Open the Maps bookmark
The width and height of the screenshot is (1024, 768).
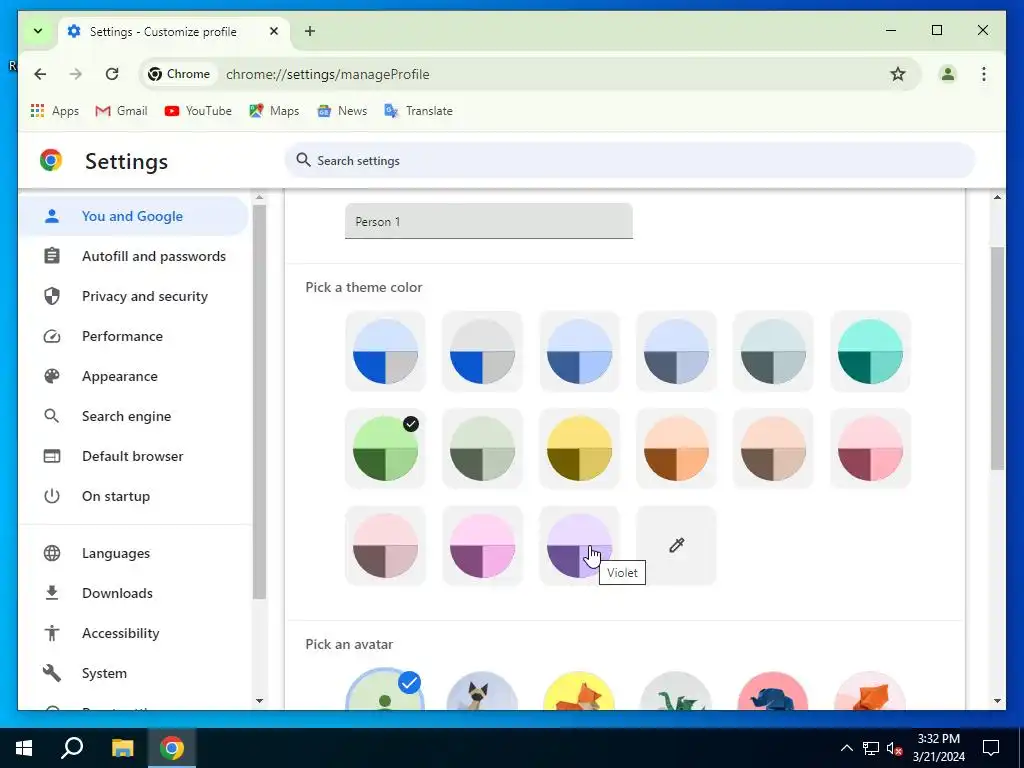tap(274, 111)
